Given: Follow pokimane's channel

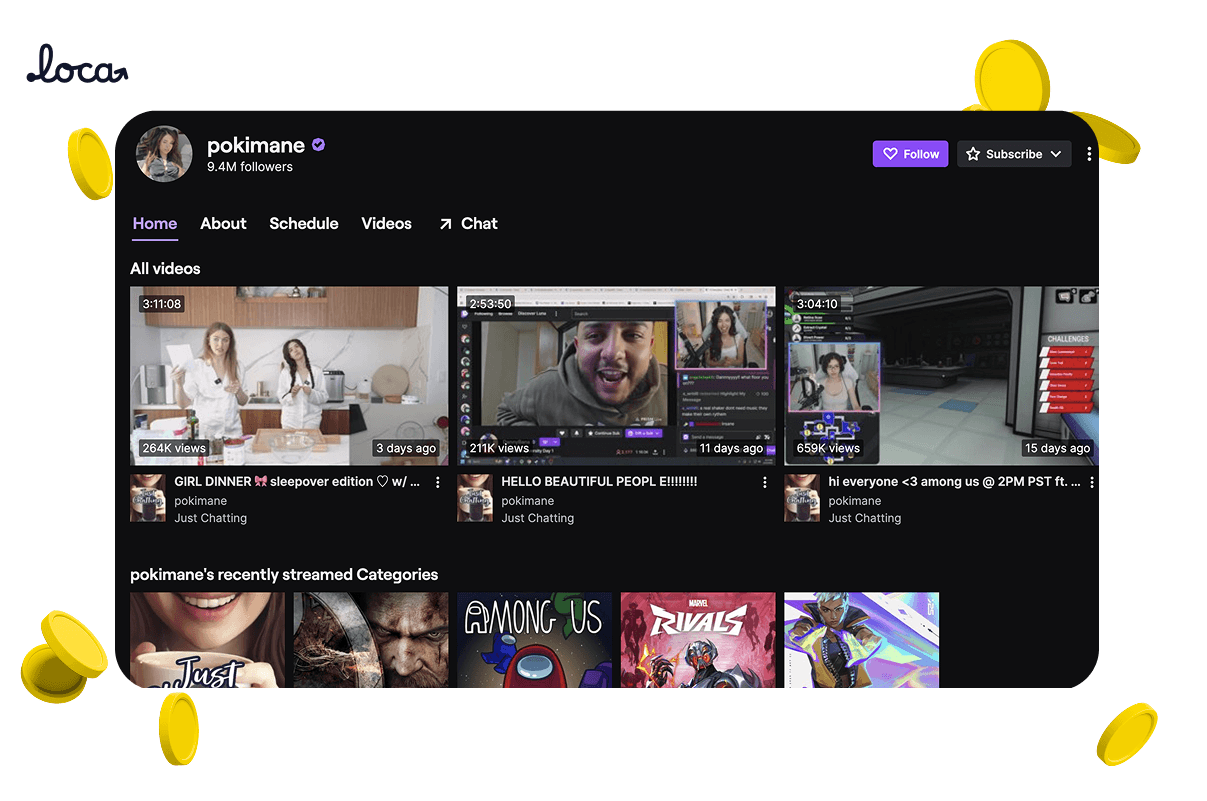Looking at the screenshot, I should (910, 154).
